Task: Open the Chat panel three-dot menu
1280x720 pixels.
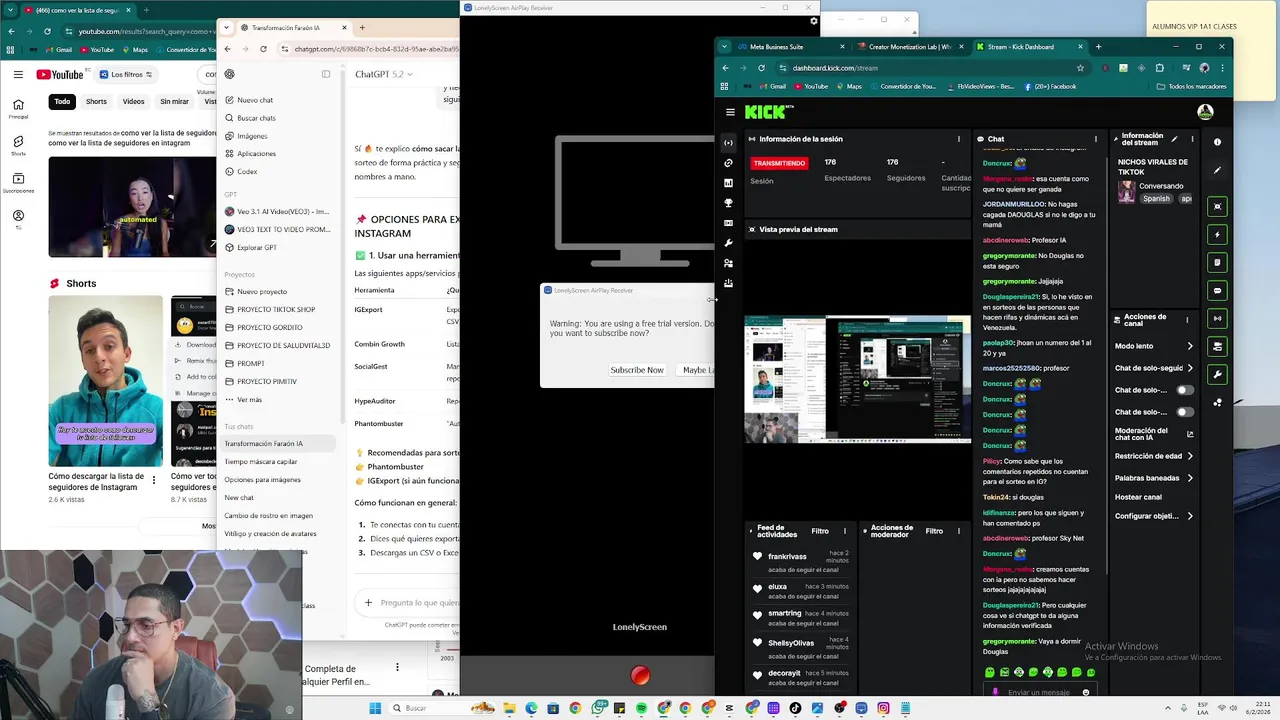Action: tap(1096, 139)
